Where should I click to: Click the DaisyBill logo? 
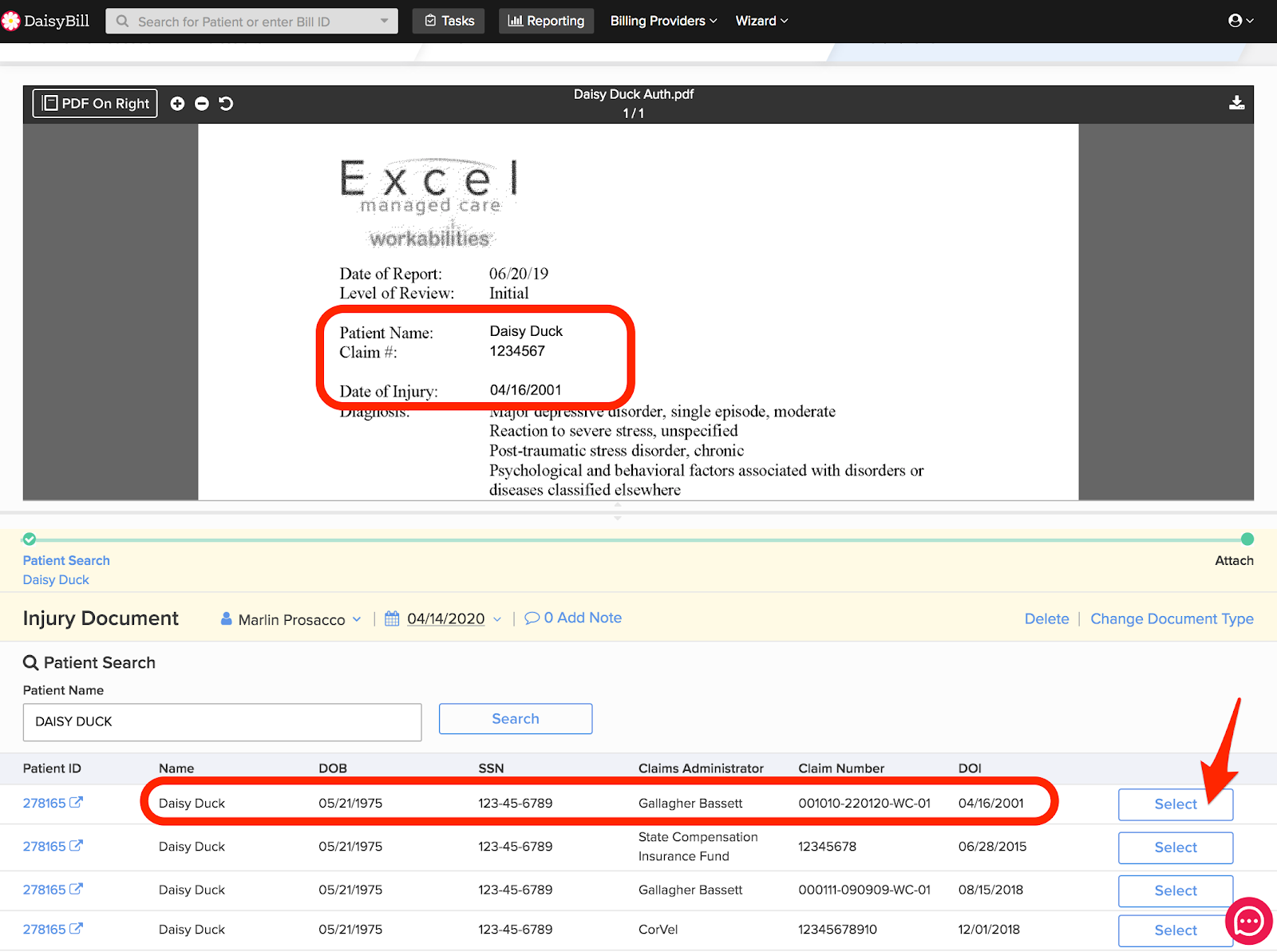click(x=45, y=21)
